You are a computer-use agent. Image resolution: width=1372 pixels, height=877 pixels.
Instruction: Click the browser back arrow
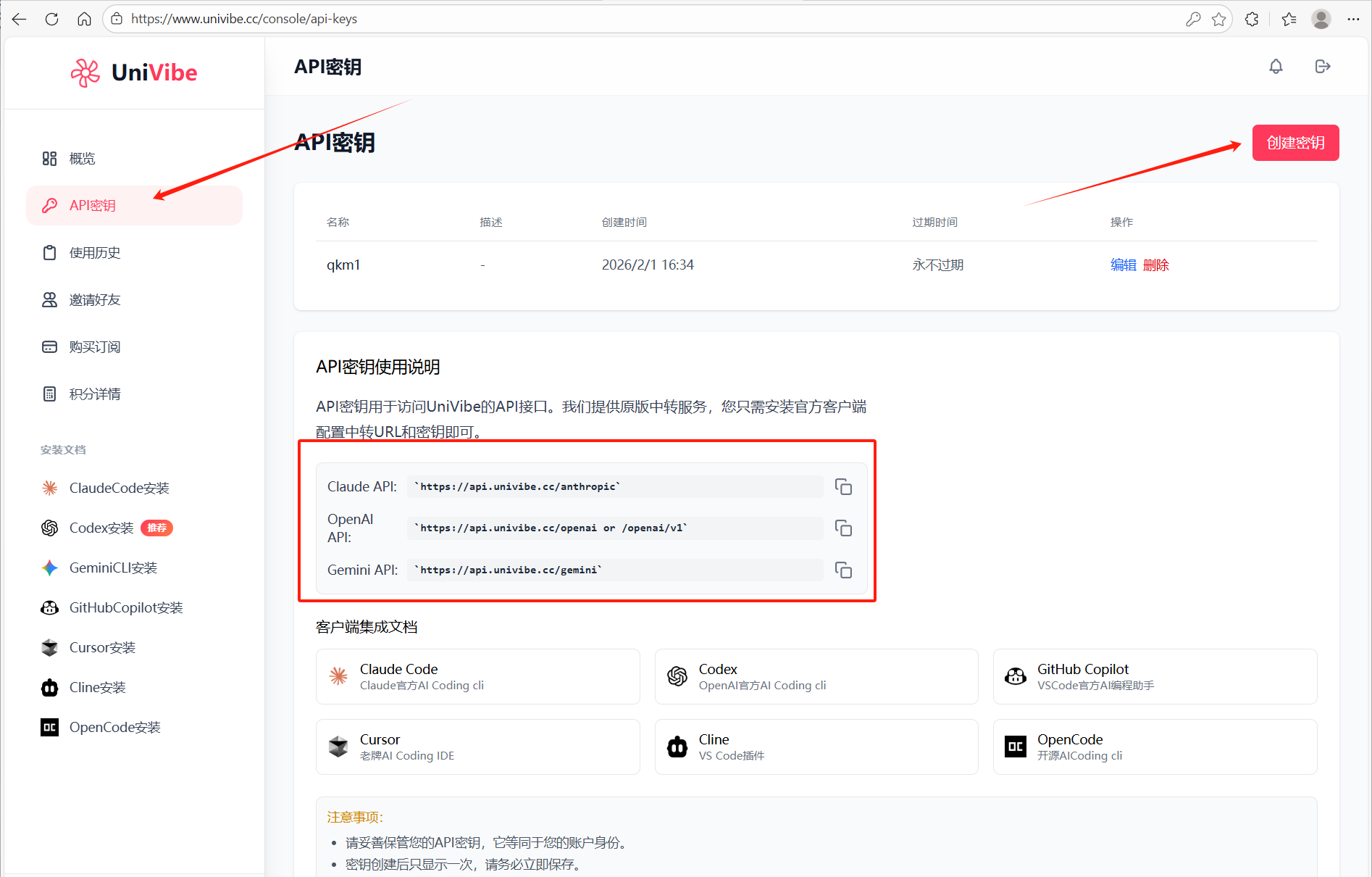20,19
